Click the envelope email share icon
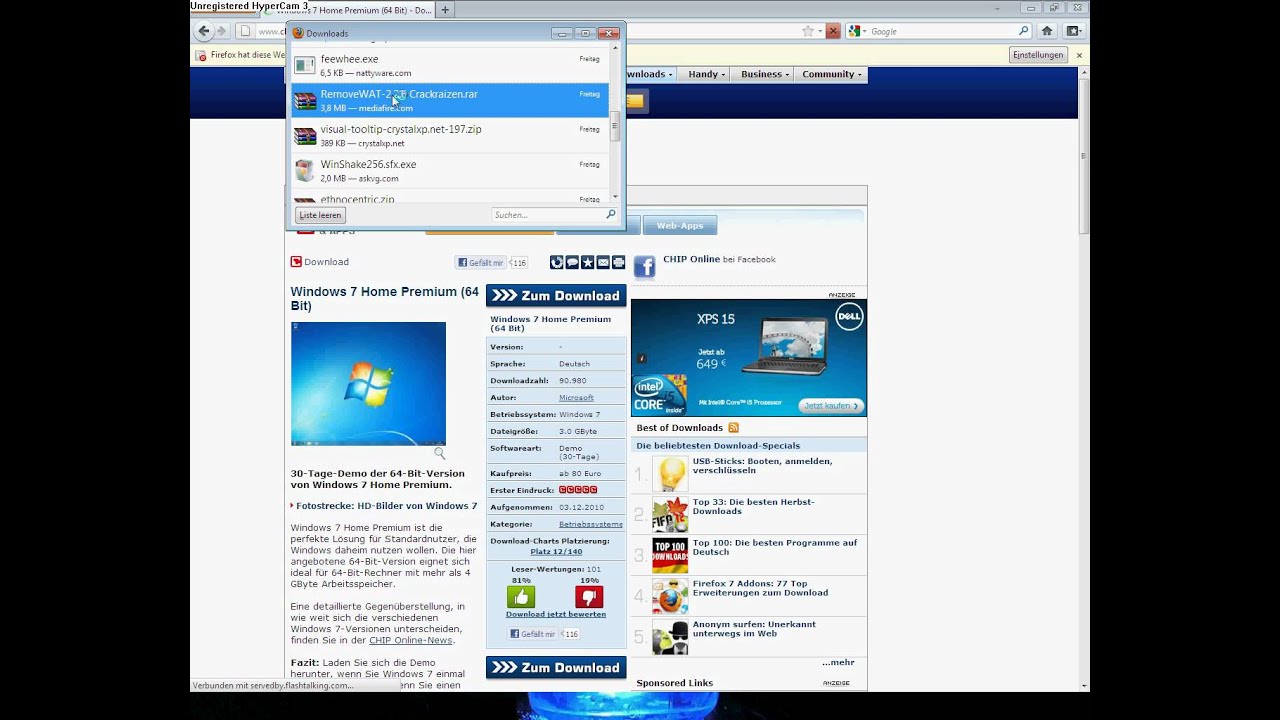 tap(603, 262)
